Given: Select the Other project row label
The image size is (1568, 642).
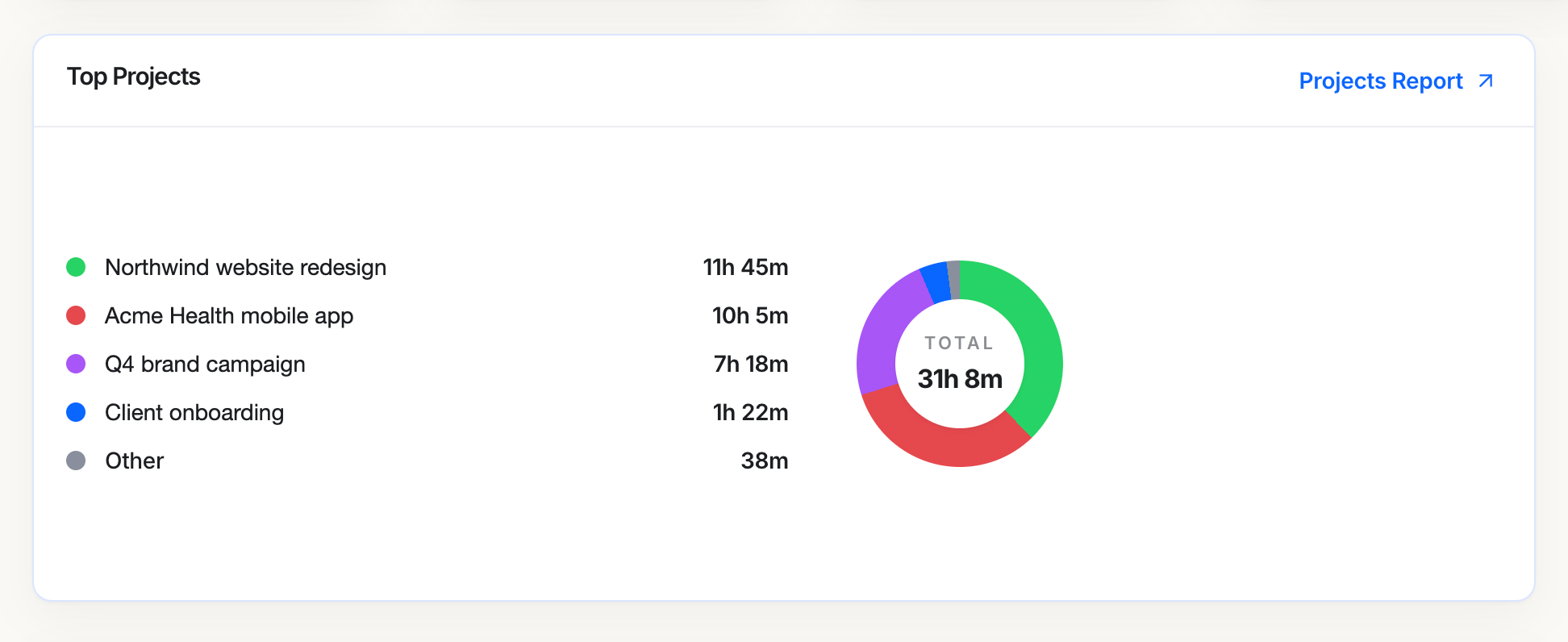Looking at the screenshot, I should pyautogui.click(x=135, y=461).
